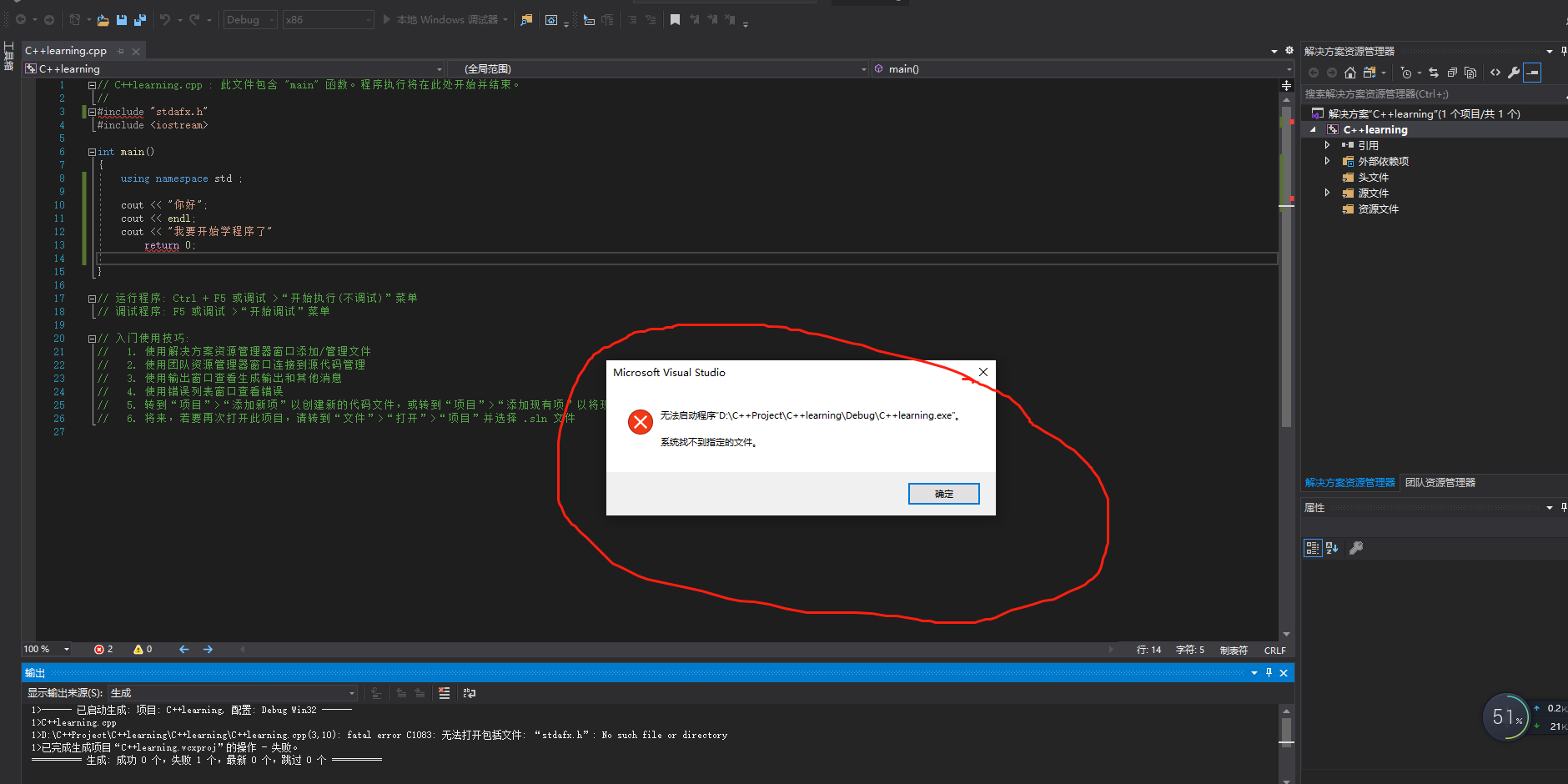The height and width of the screenshot is (784, 1568).
Task: Click the fatal error C1083 output line
Action: click(379, 735)
